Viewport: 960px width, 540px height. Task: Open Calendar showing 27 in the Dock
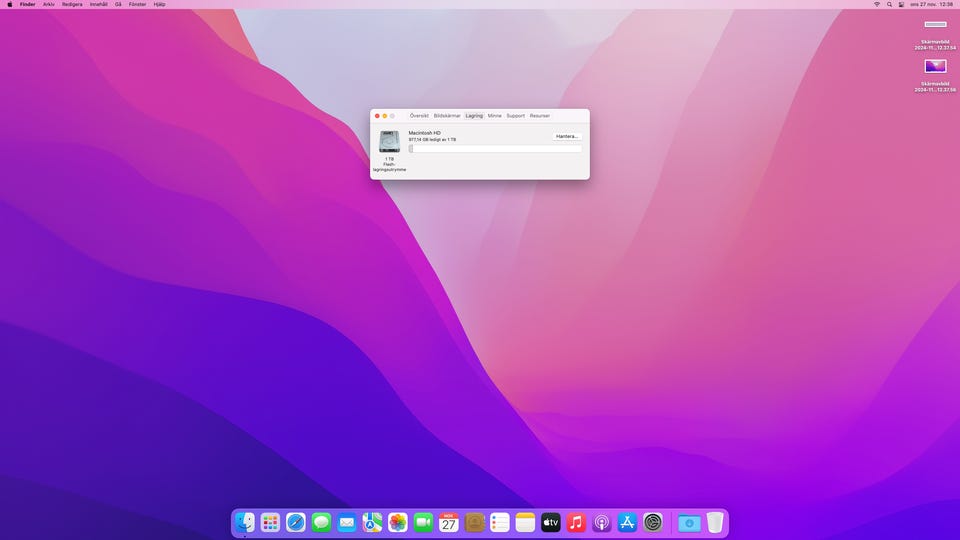click(x=449, y=522)
